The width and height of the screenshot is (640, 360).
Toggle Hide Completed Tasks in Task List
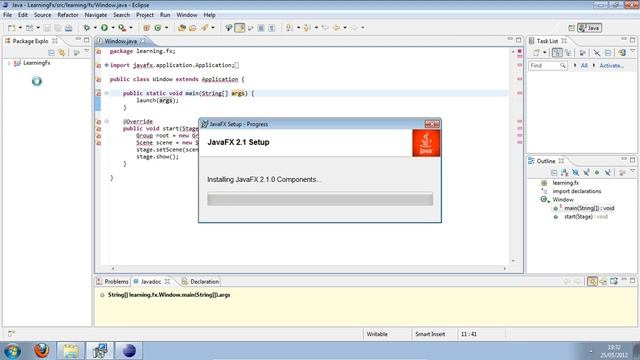pyautogui.click(x=597, y=53)
